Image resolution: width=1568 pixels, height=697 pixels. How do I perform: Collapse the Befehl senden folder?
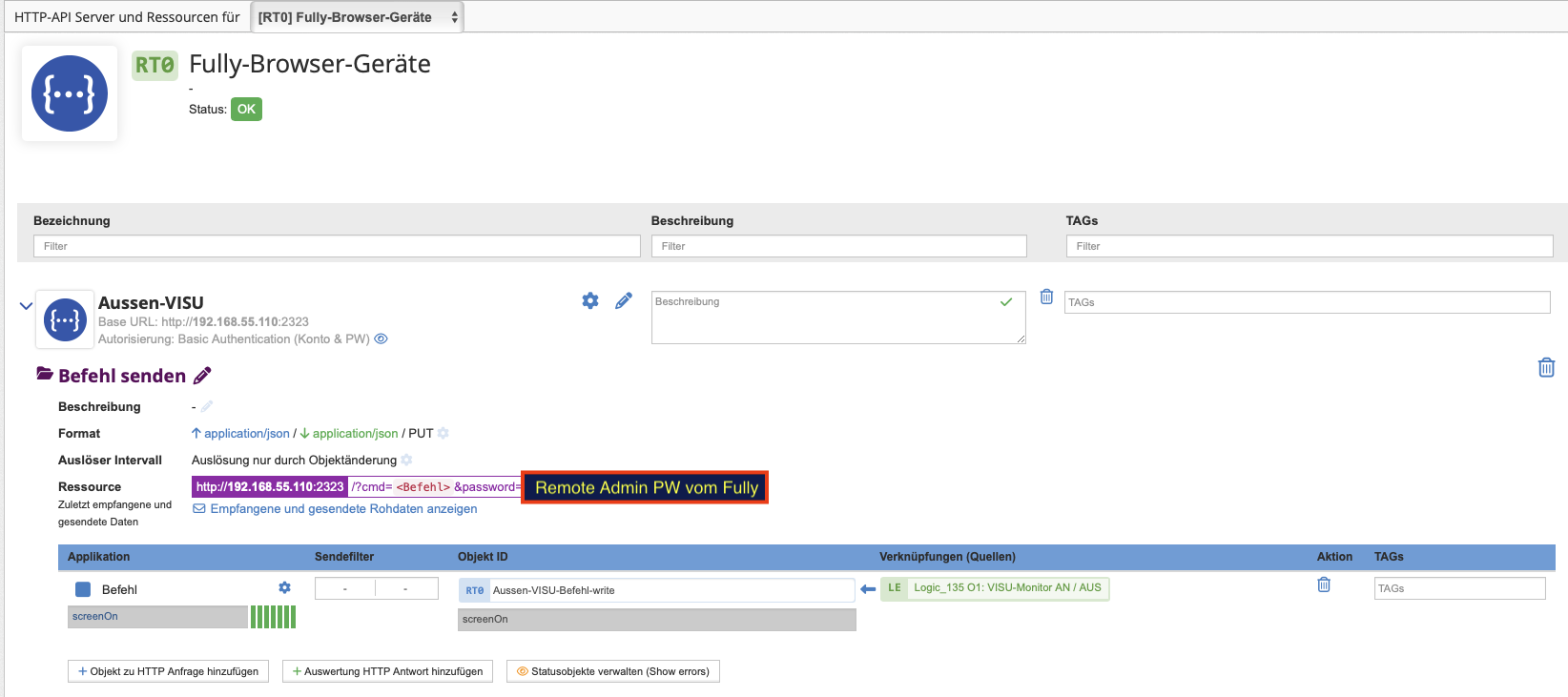(x=45, y=374)
